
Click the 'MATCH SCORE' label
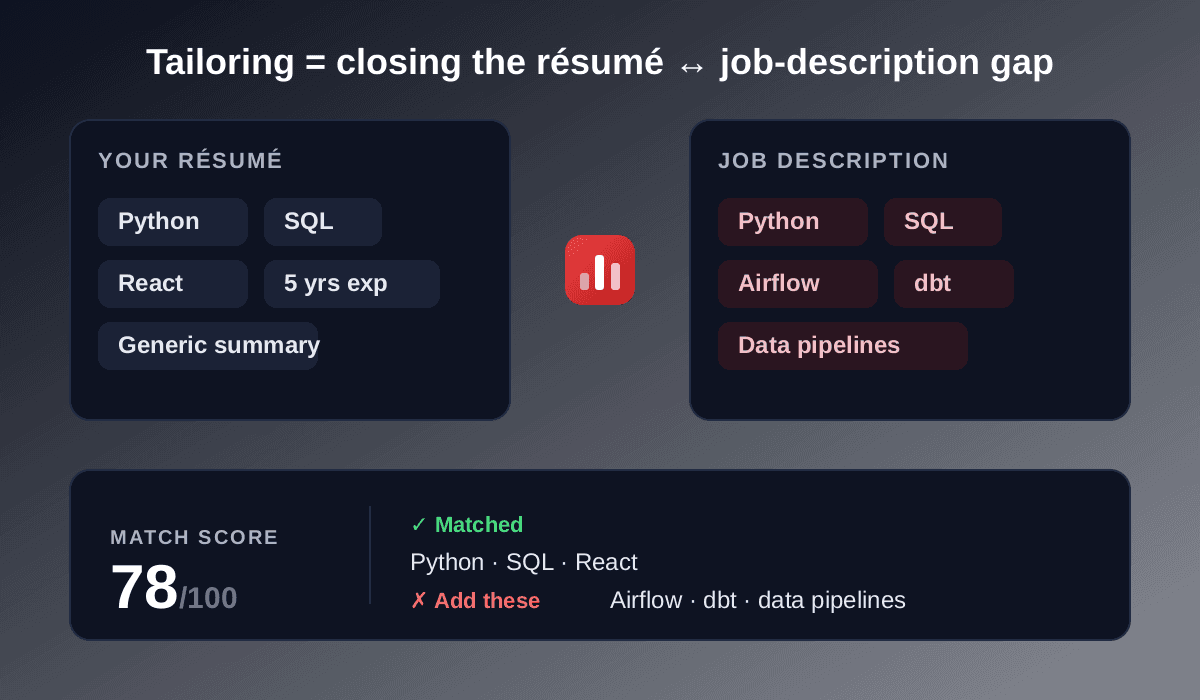pyautogui.click(x=195, y=538)
